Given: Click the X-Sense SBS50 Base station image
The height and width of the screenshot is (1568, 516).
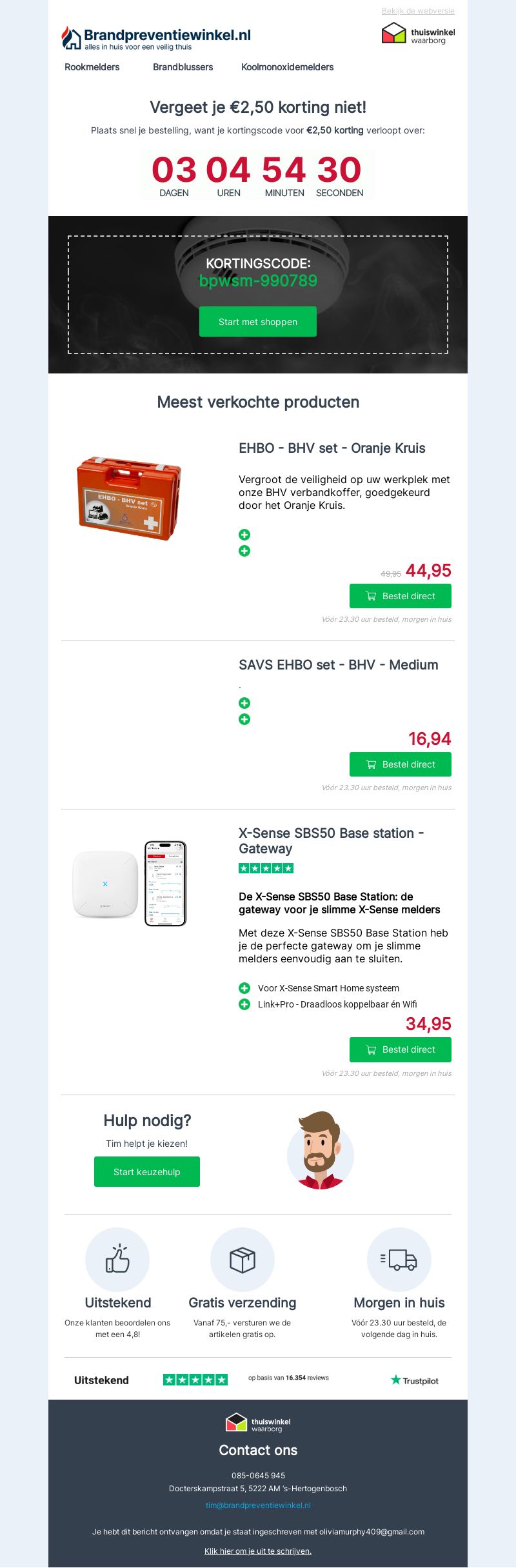Looking at the screenshot, I should coord(130,884).
